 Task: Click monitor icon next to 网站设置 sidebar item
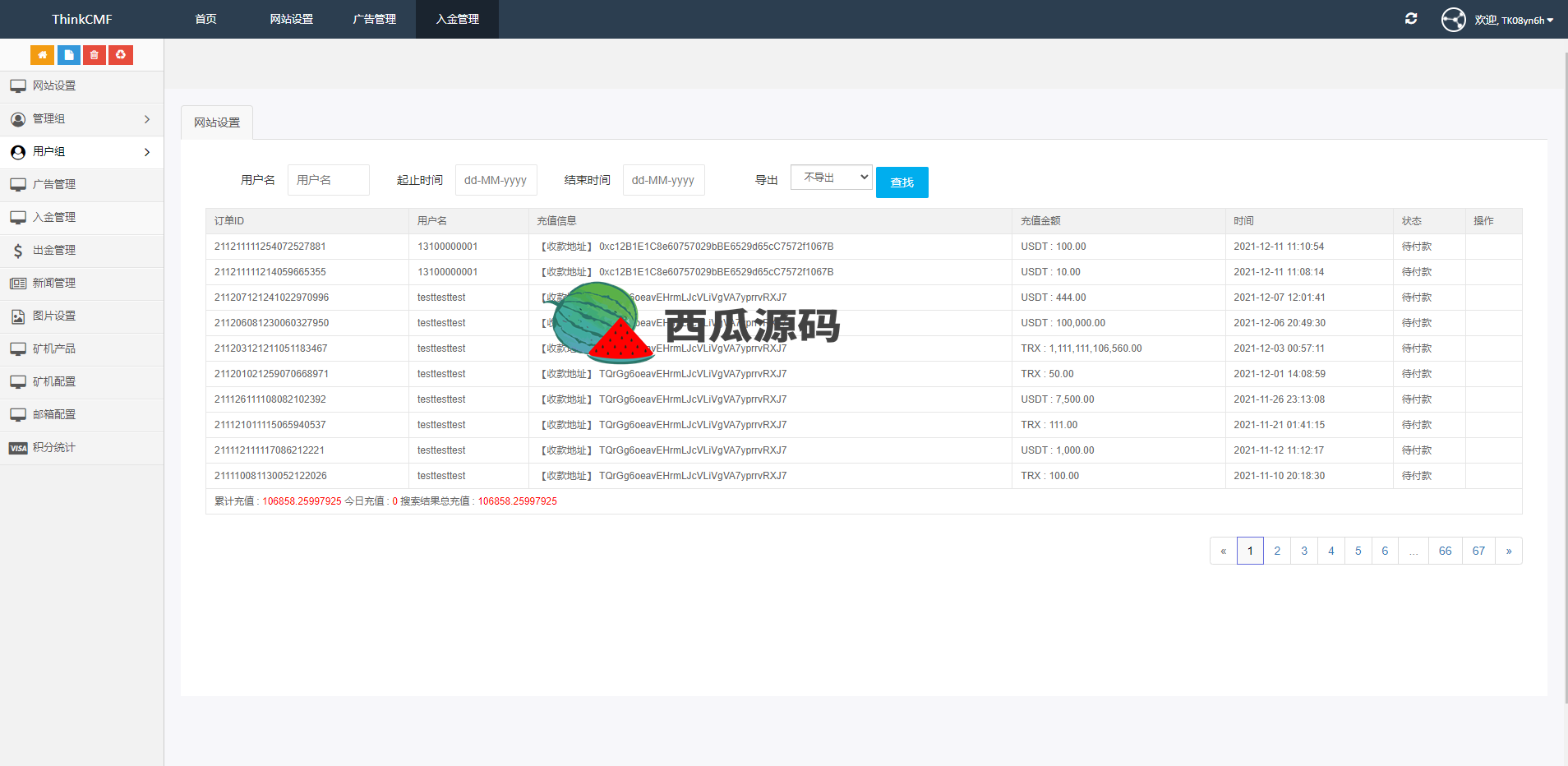point(18,86)
